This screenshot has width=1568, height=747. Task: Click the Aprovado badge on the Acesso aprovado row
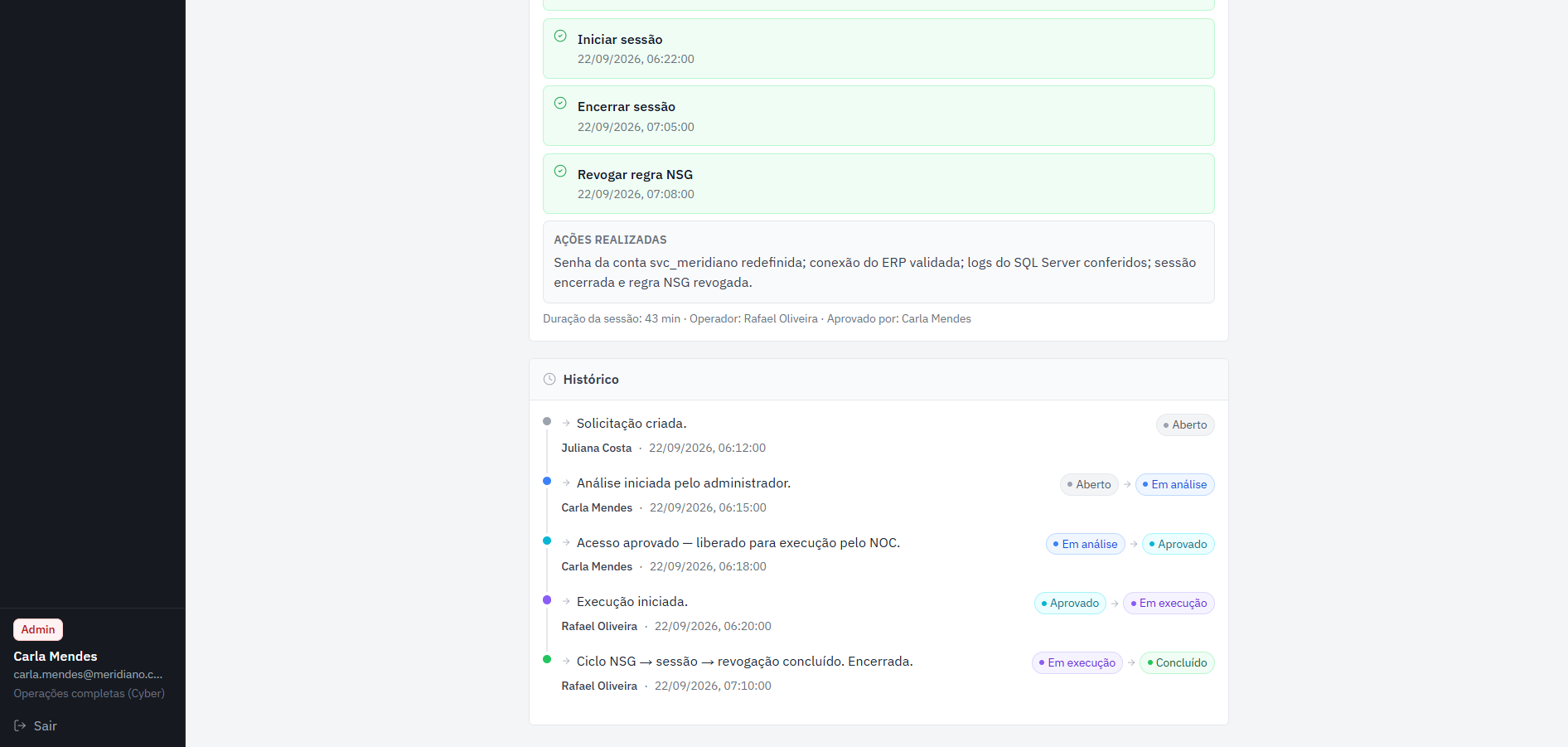point(1178,544)
